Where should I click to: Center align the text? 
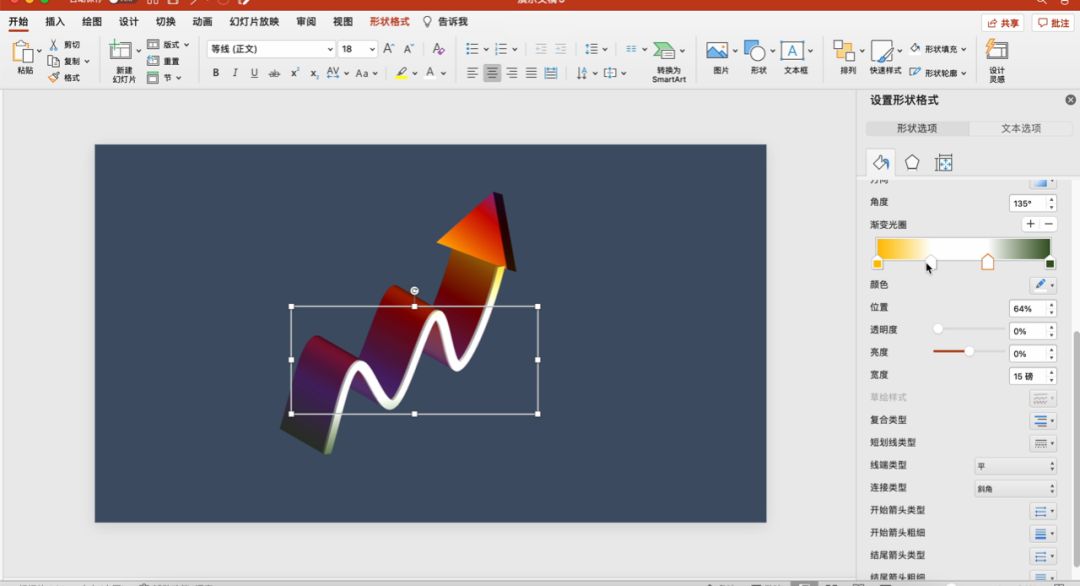coord(492,73)
